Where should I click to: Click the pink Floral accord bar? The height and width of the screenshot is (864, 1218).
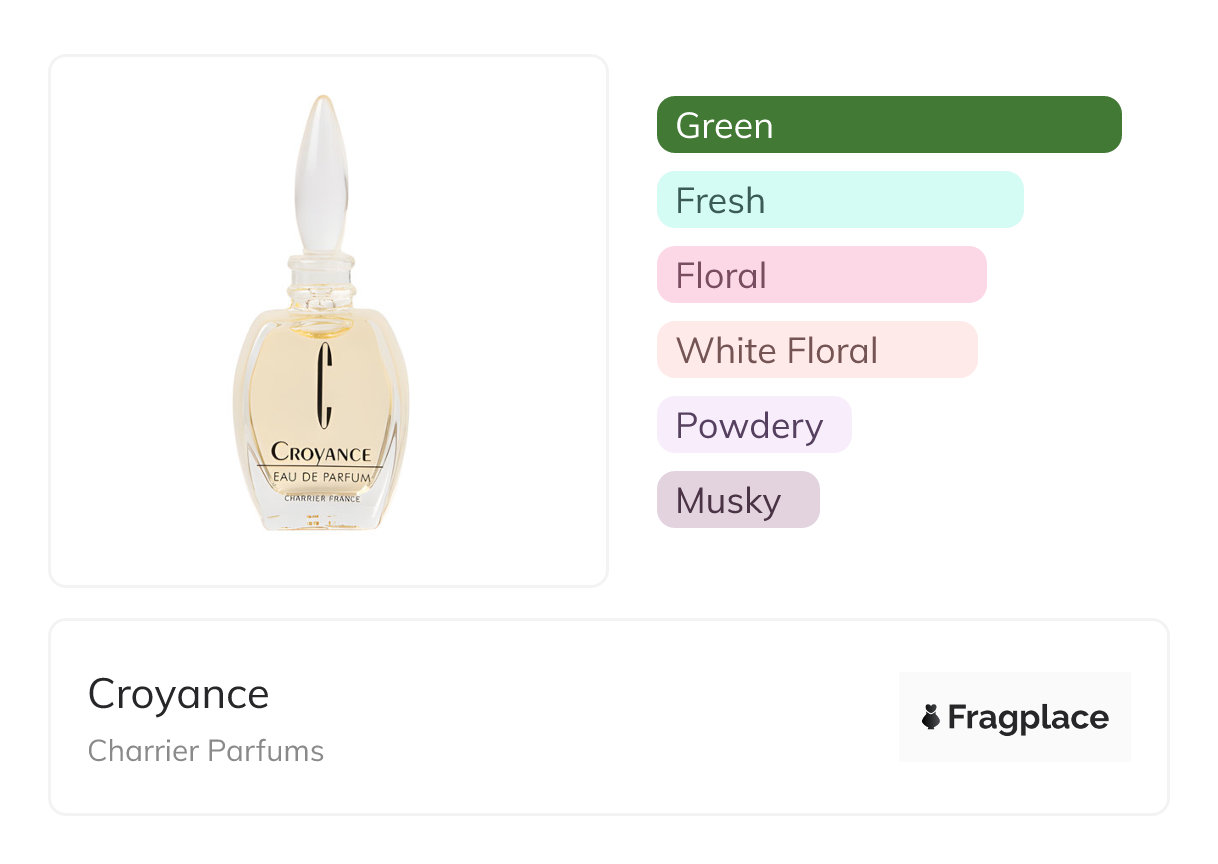point(821,275)
